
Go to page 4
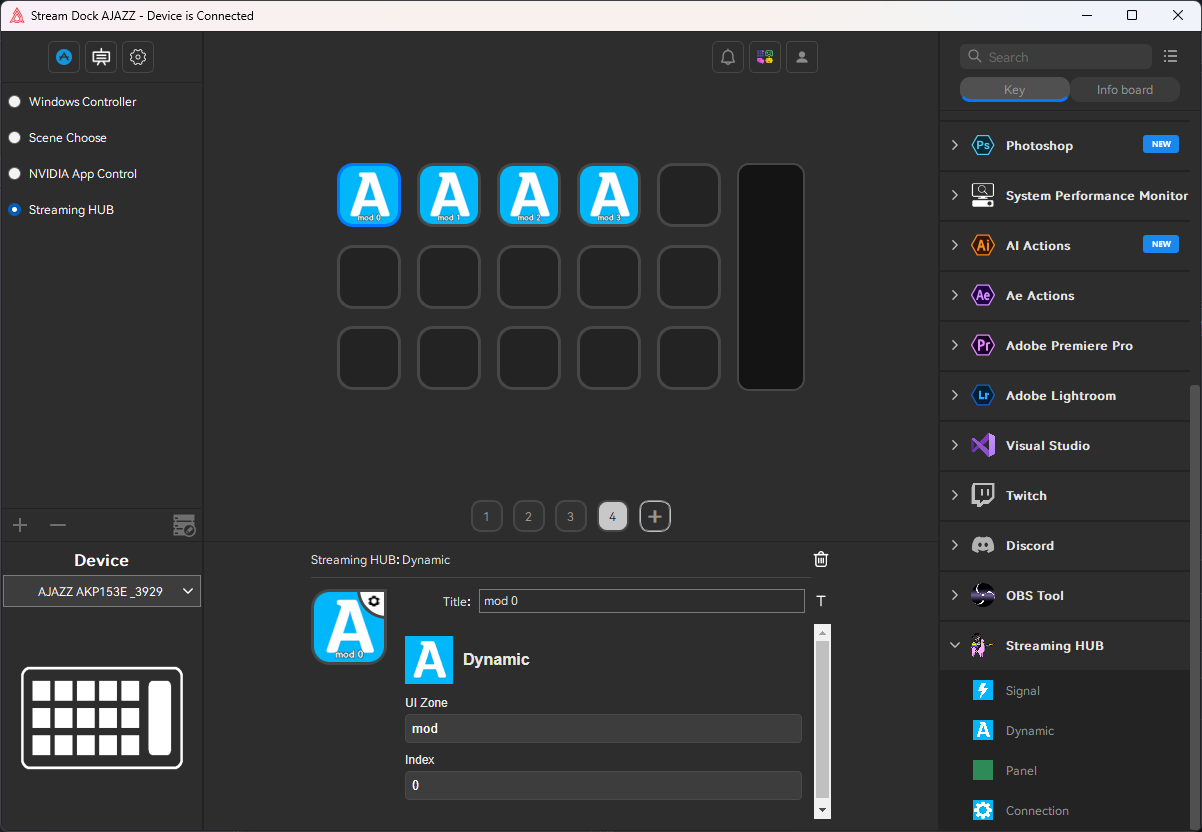pyautogui.click(x=612, y=516)
